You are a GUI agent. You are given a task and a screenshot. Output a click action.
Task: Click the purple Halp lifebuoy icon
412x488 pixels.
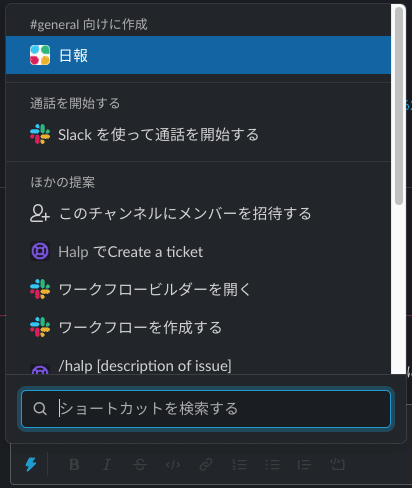pos(40,251)
